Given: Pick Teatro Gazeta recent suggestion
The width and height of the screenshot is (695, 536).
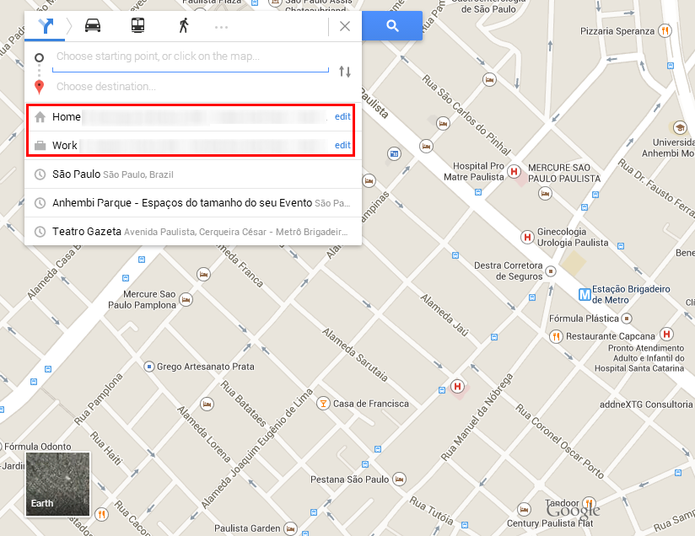Looking at the screenshot, I should click(x=193, y=231).
